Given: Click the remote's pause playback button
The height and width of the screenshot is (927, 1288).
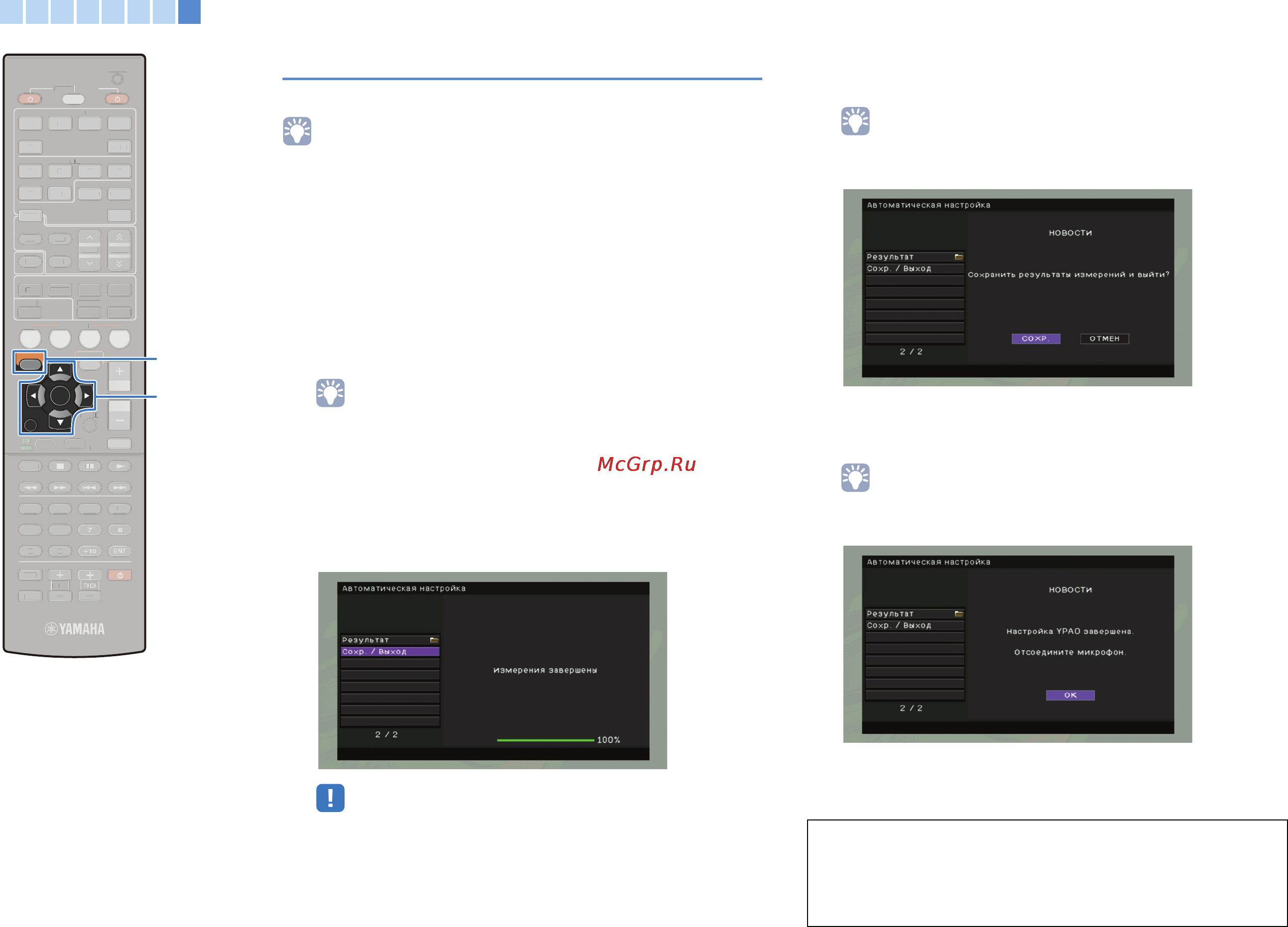Looking at the screenshot, I should 90,466.
